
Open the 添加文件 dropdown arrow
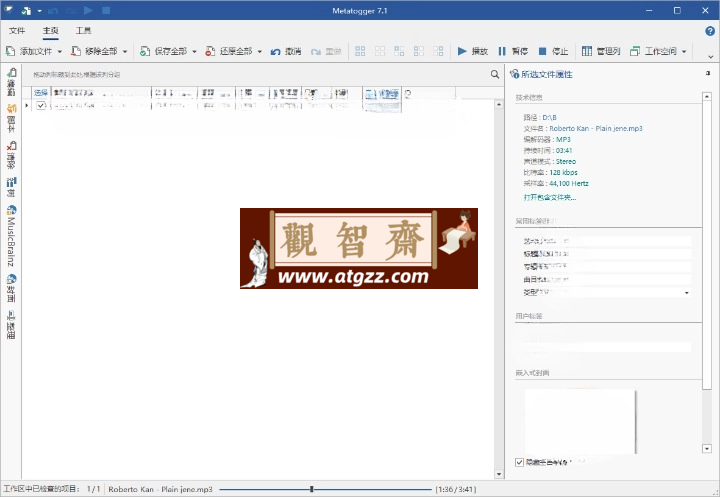tap(60, 51)
